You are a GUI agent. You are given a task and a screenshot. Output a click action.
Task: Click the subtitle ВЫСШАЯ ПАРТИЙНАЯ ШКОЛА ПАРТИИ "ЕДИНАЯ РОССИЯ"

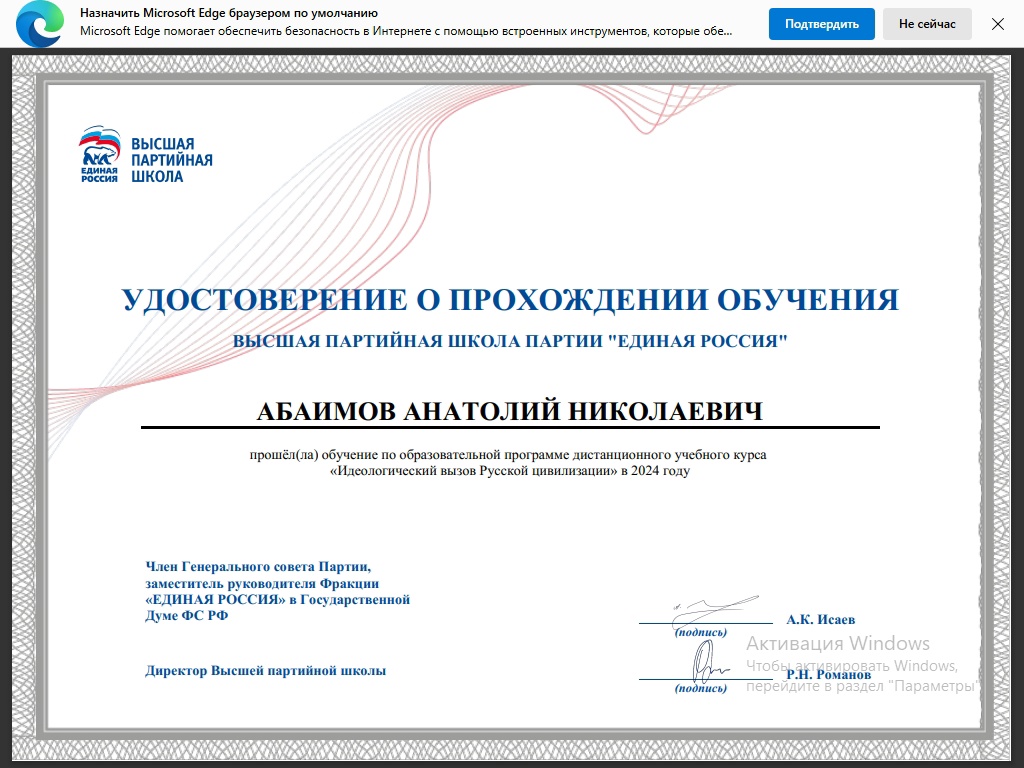(x=510, y=341)
